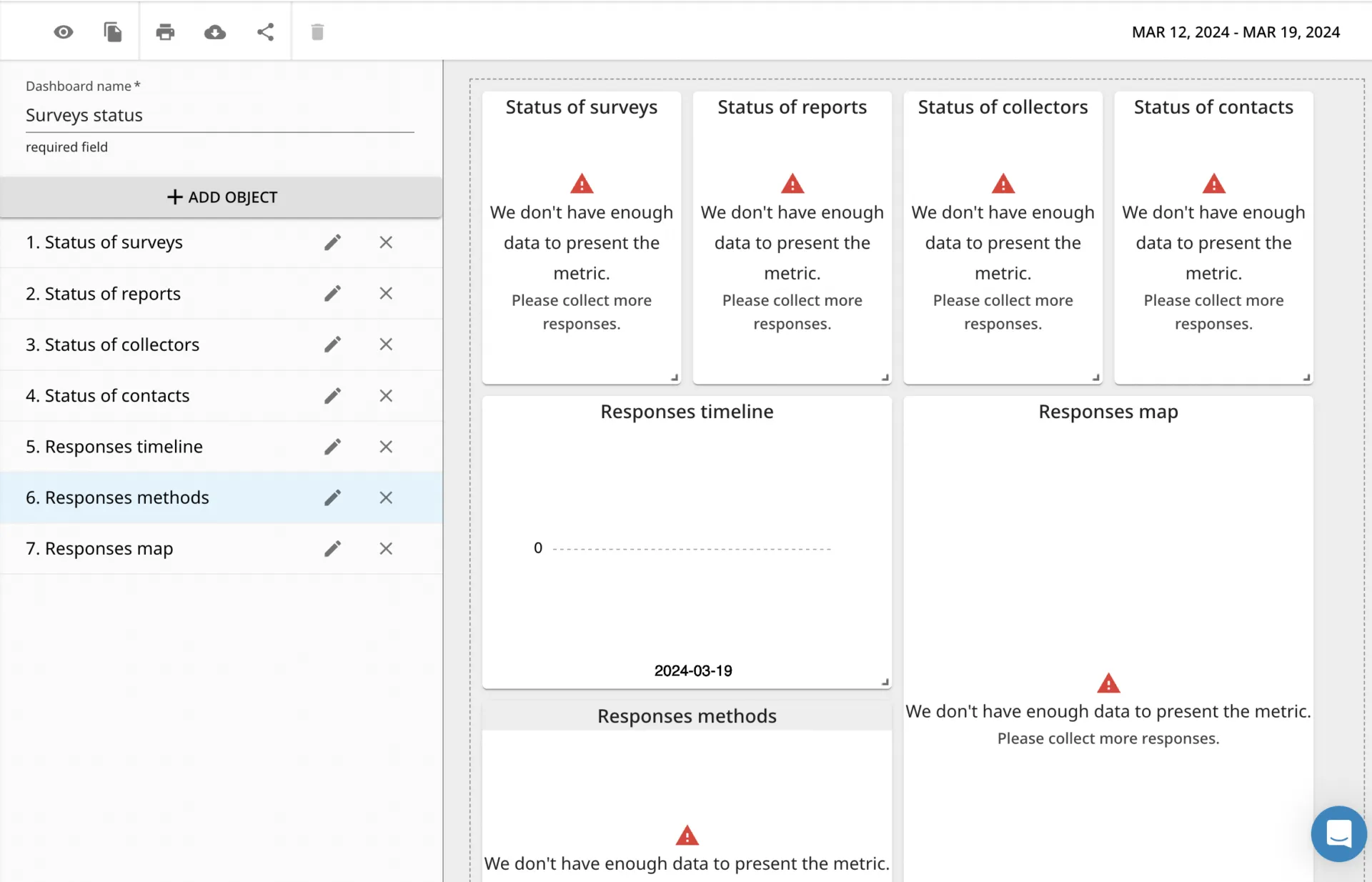Download dashboard via the cloud icon

(x=215, y=32)
